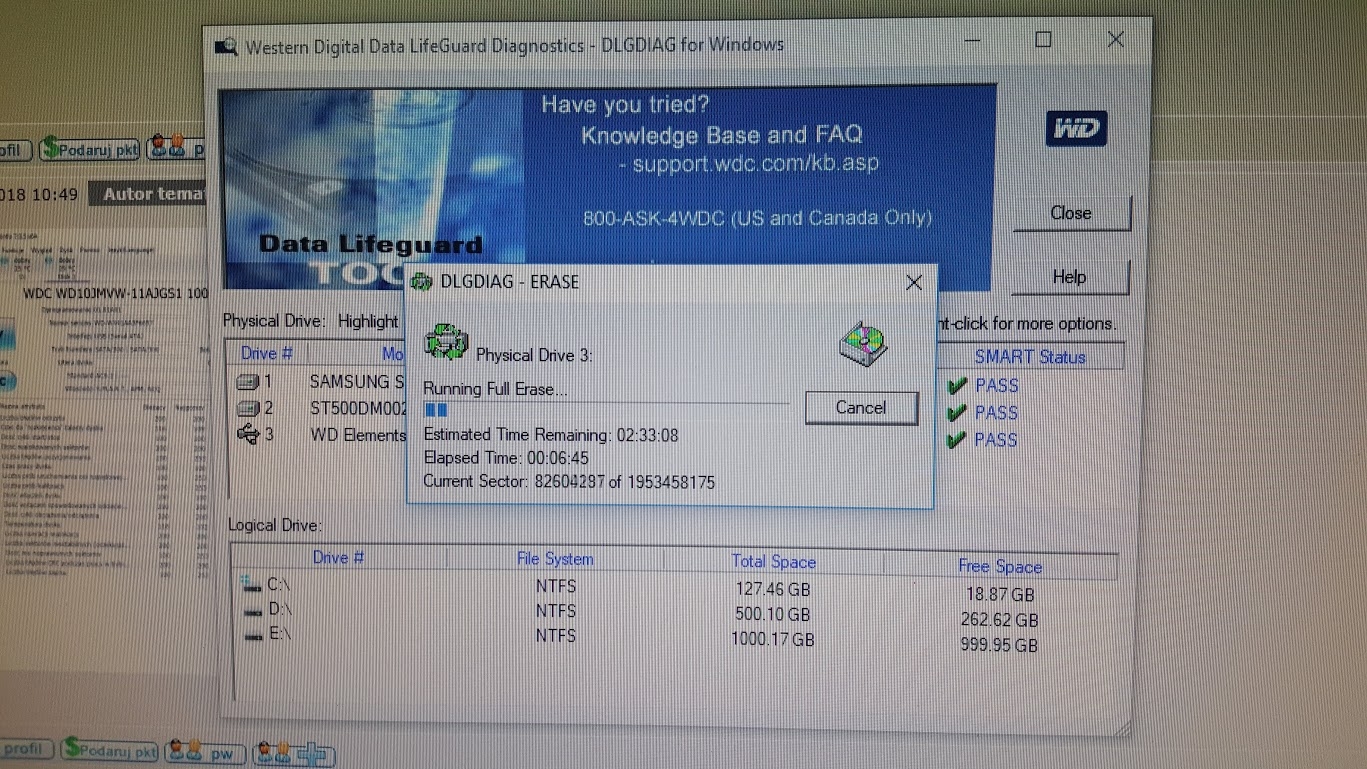
Task: Click the green check mark in the third PASS row
Action: [957, 440]
